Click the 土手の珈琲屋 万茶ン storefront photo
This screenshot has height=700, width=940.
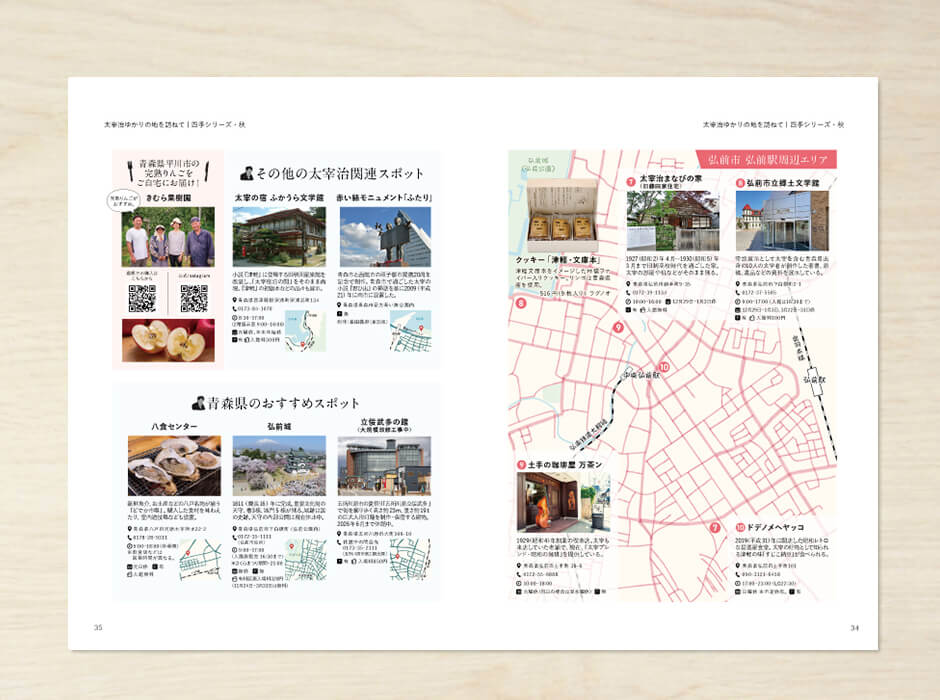561,503
